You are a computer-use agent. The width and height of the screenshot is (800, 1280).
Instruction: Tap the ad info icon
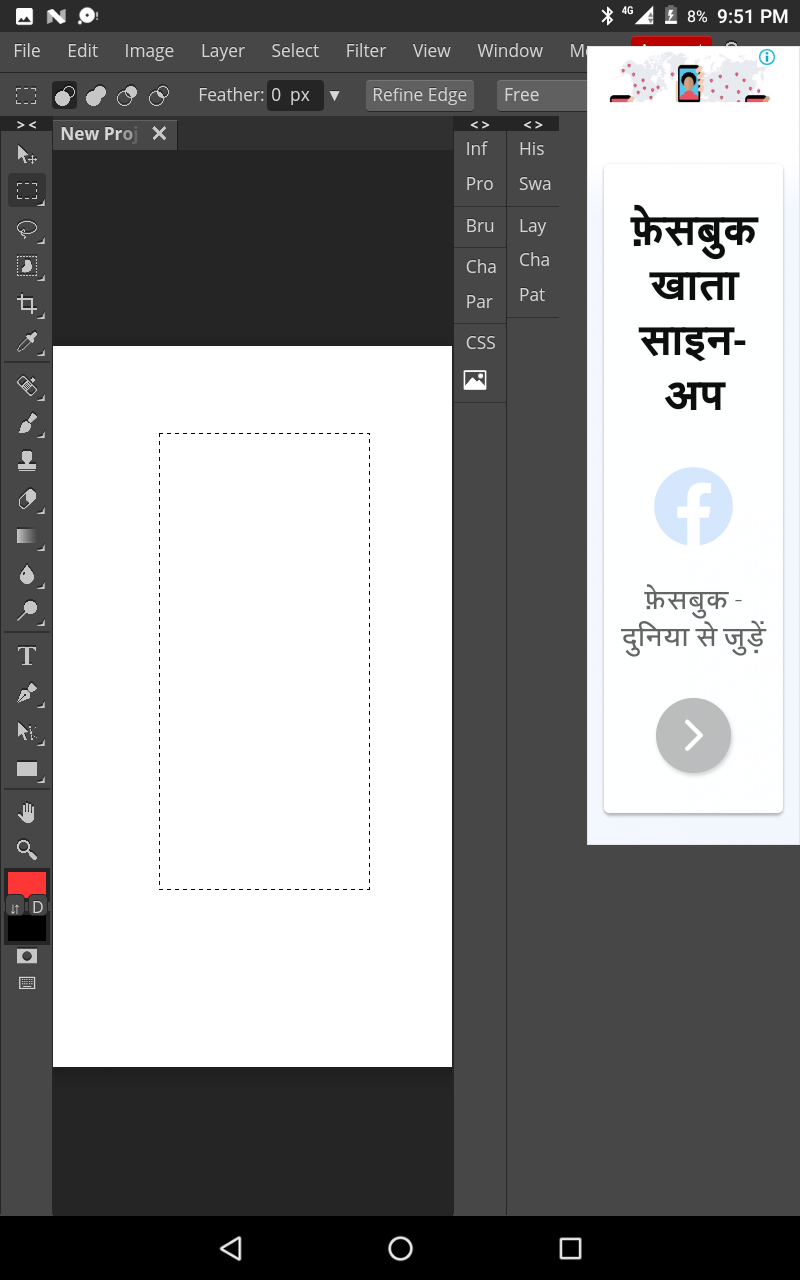point(767,57)
